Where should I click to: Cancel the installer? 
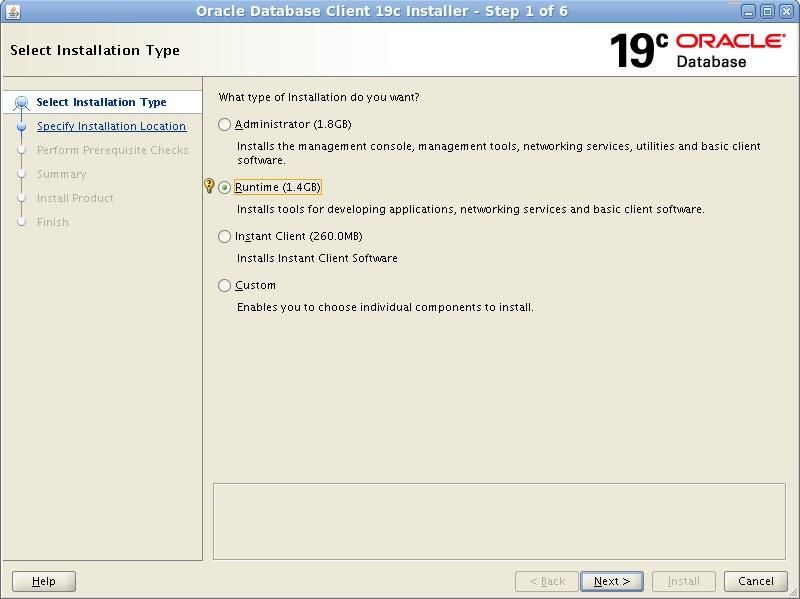(756, 581)
